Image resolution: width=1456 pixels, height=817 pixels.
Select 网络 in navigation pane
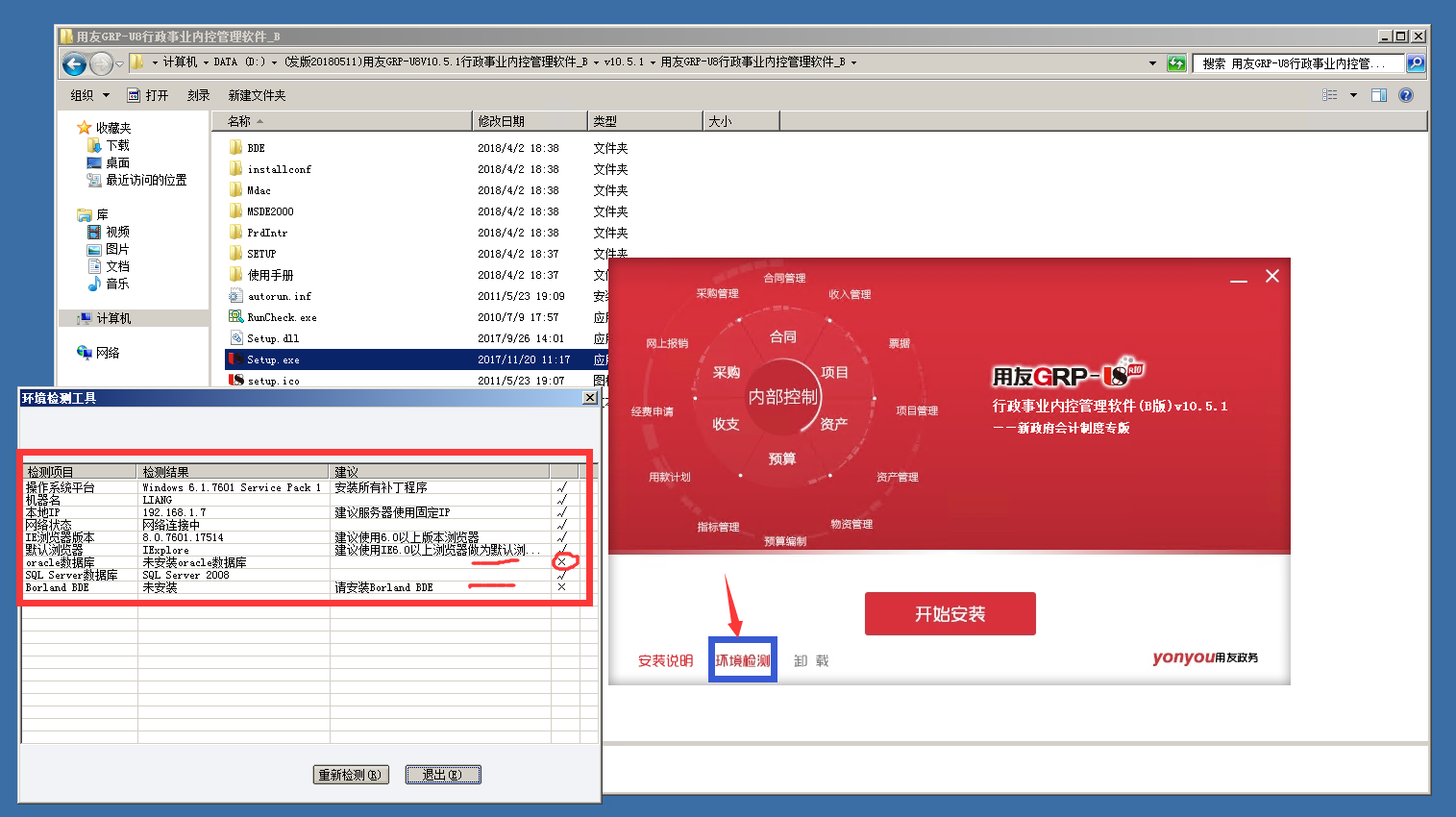99,353
